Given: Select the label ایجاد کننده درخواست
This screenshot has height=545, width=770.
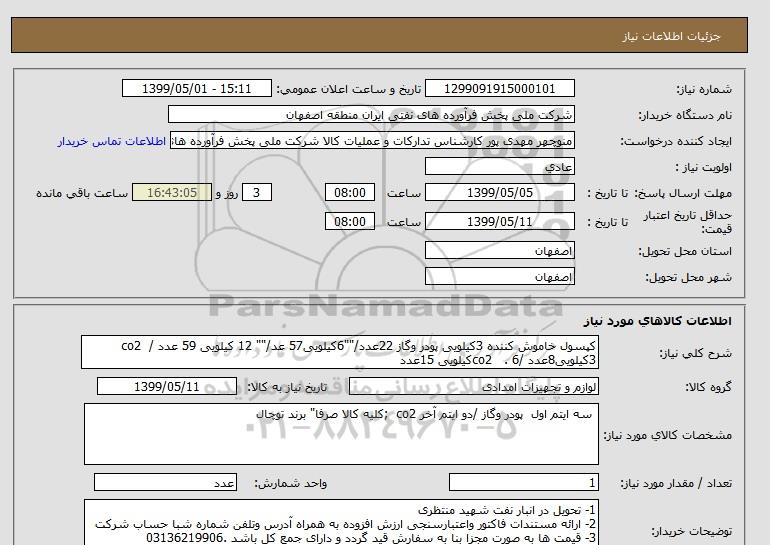Looking at the screenshot, I should tap(676, 141).
